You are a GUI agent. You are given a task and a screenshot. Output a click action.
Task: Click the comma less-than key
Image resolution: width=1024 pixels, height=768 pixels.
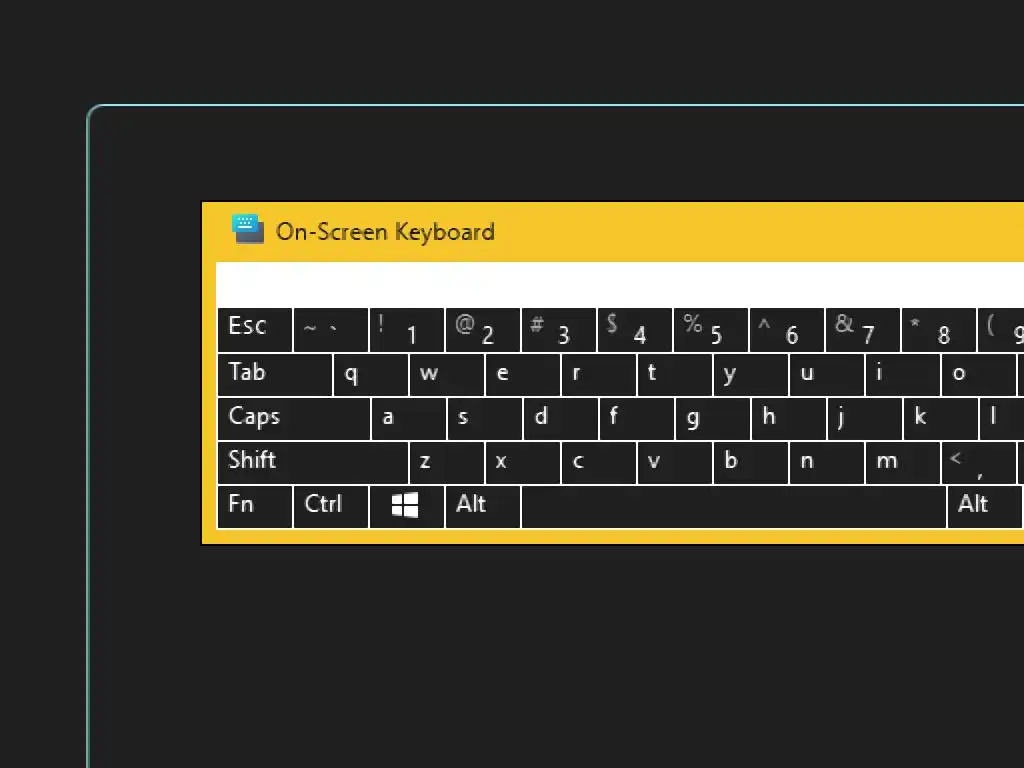pyautogui.click(x=978, y=463)
